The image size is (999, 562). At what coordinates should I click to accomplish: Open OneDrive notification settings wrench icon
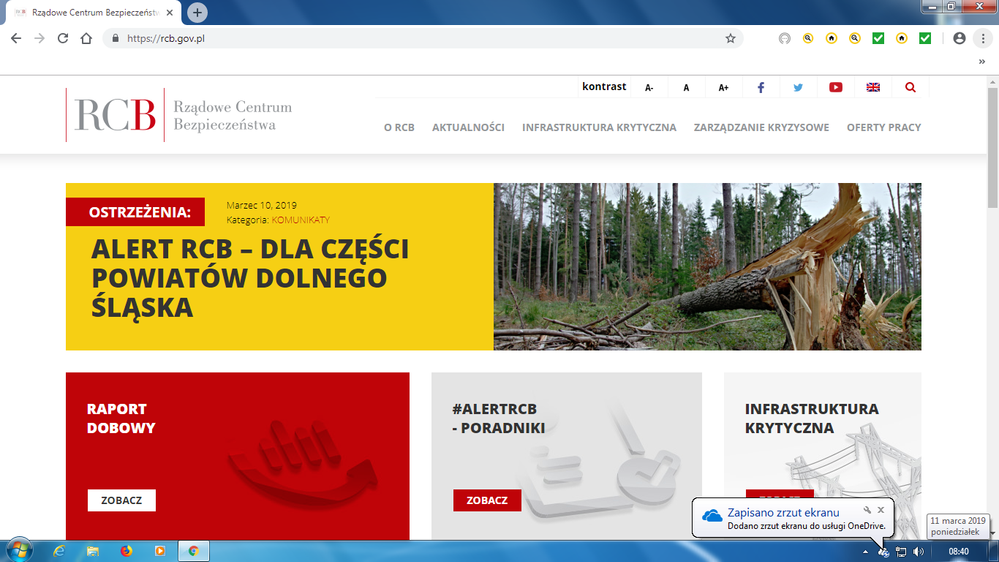pos(867,510)
